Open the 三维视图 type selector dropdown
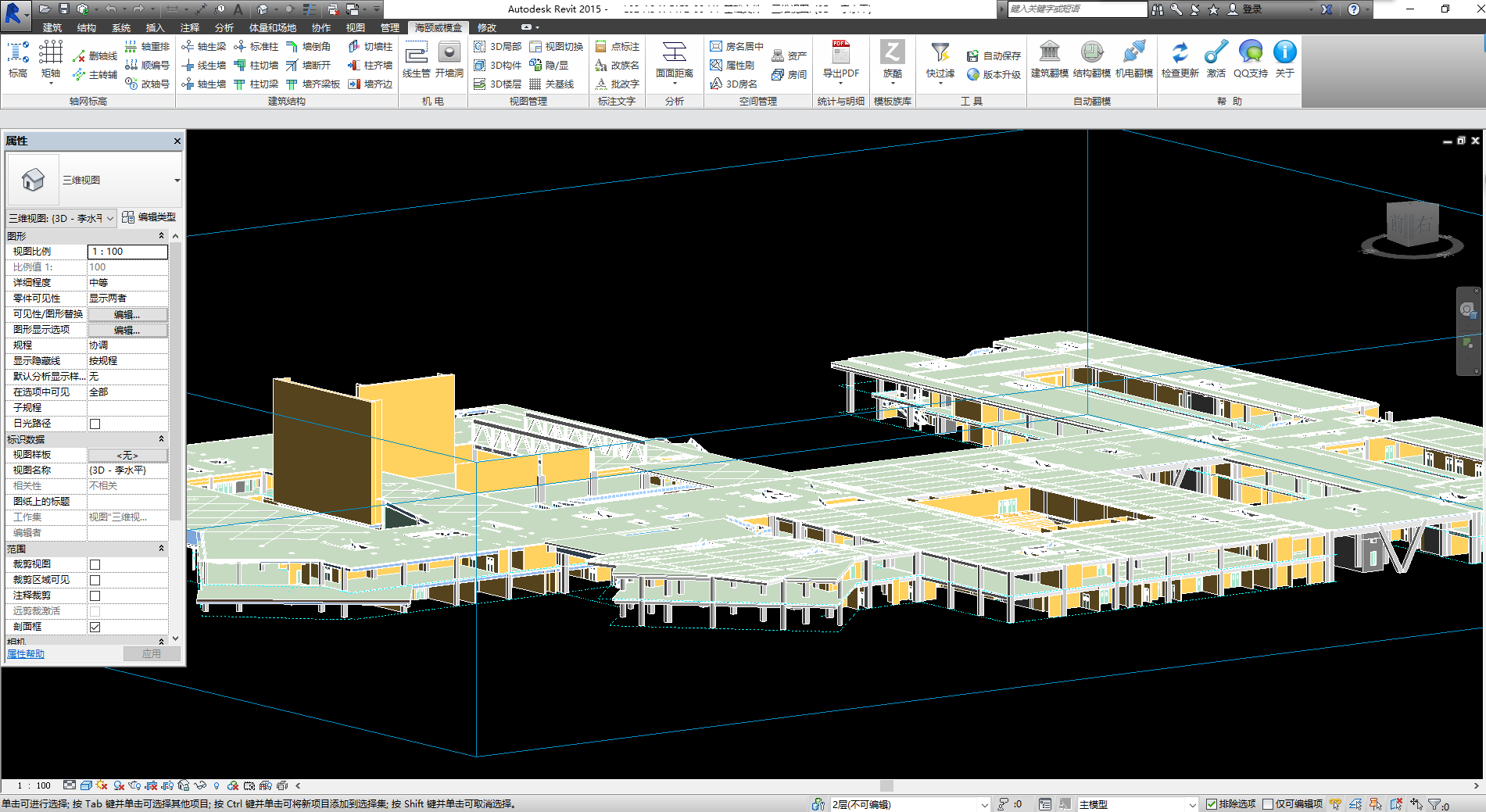 click(177, 181)
